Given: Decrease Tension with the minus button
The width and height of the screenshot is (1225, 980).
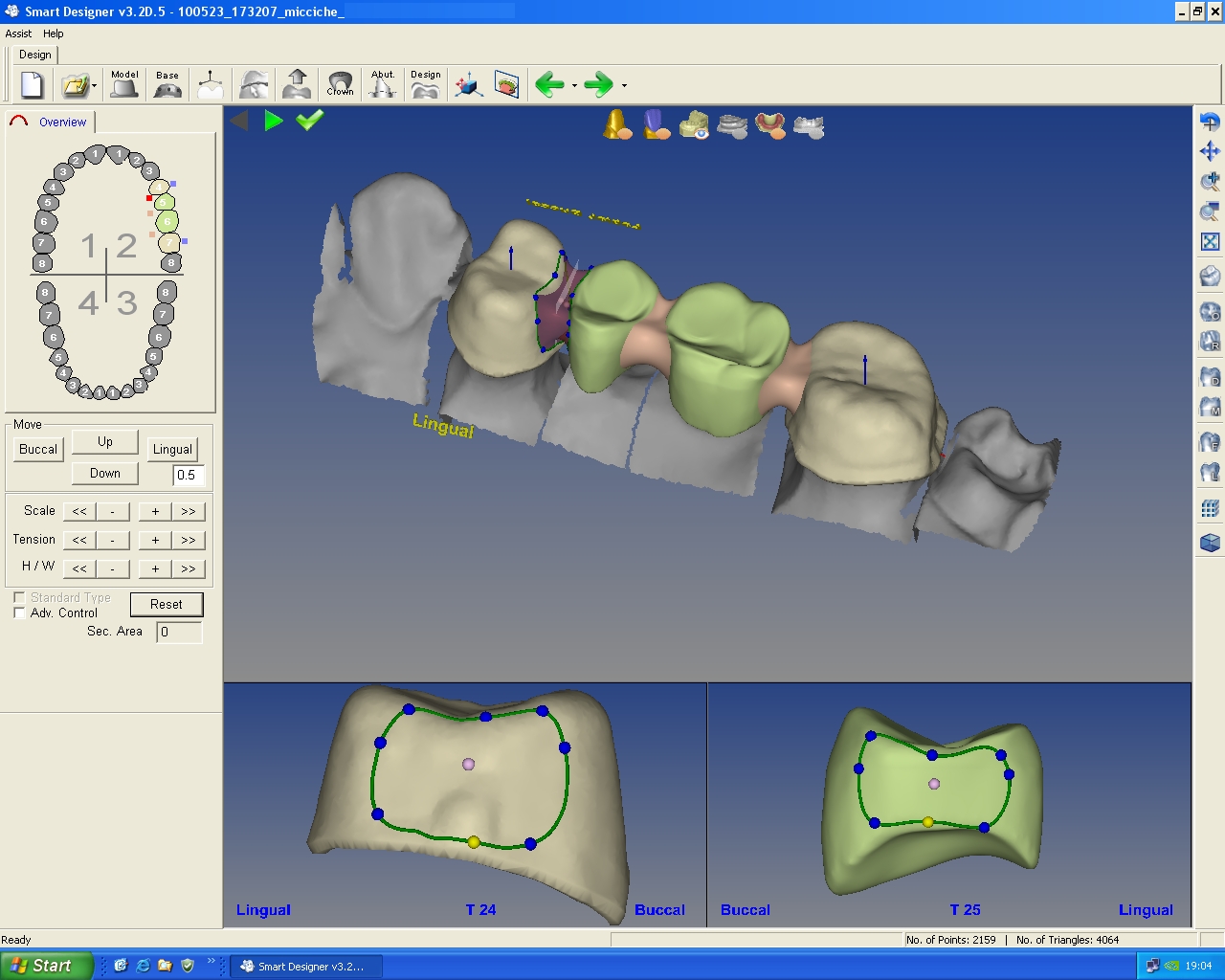Looking at the screenshot, I should 112,540.
